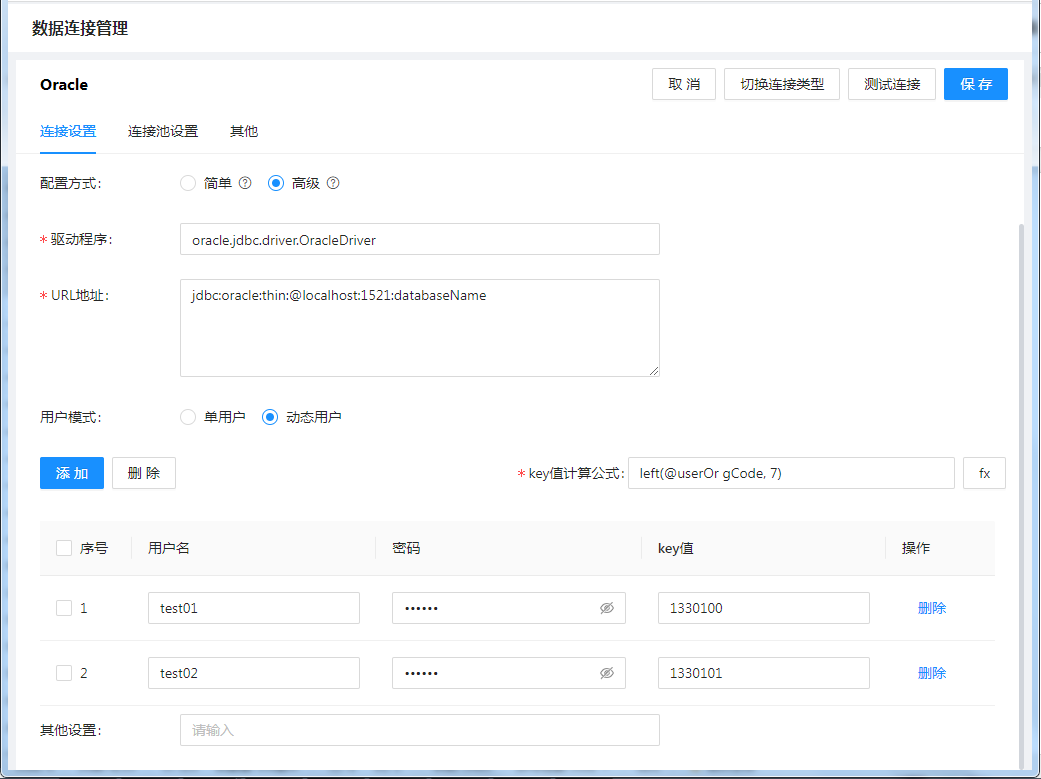Switch to 连接池设置 tab

163,131
